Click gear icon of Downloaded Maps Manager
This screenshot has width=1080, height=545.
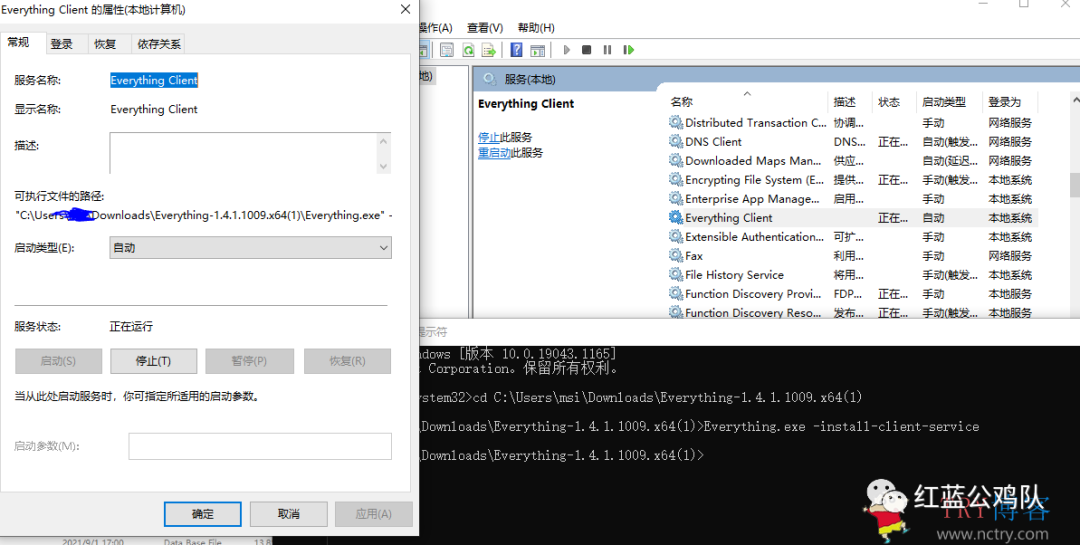pos(676,161)
